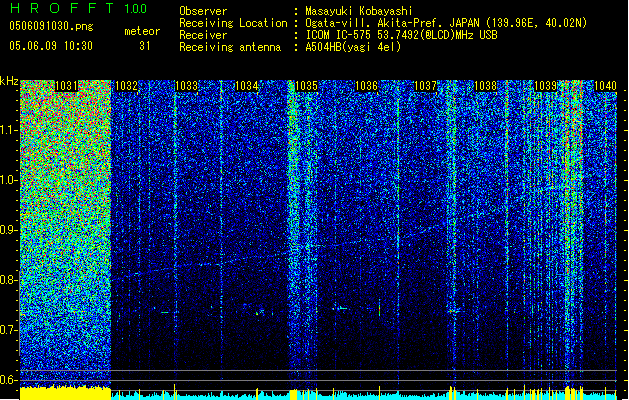Click the 1039 time marker

(546, 86)
